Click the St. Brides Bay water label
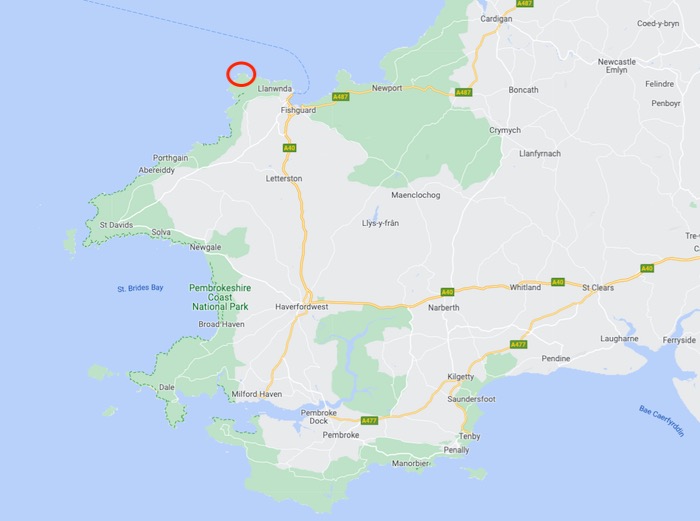 click(x=140, y=288)
